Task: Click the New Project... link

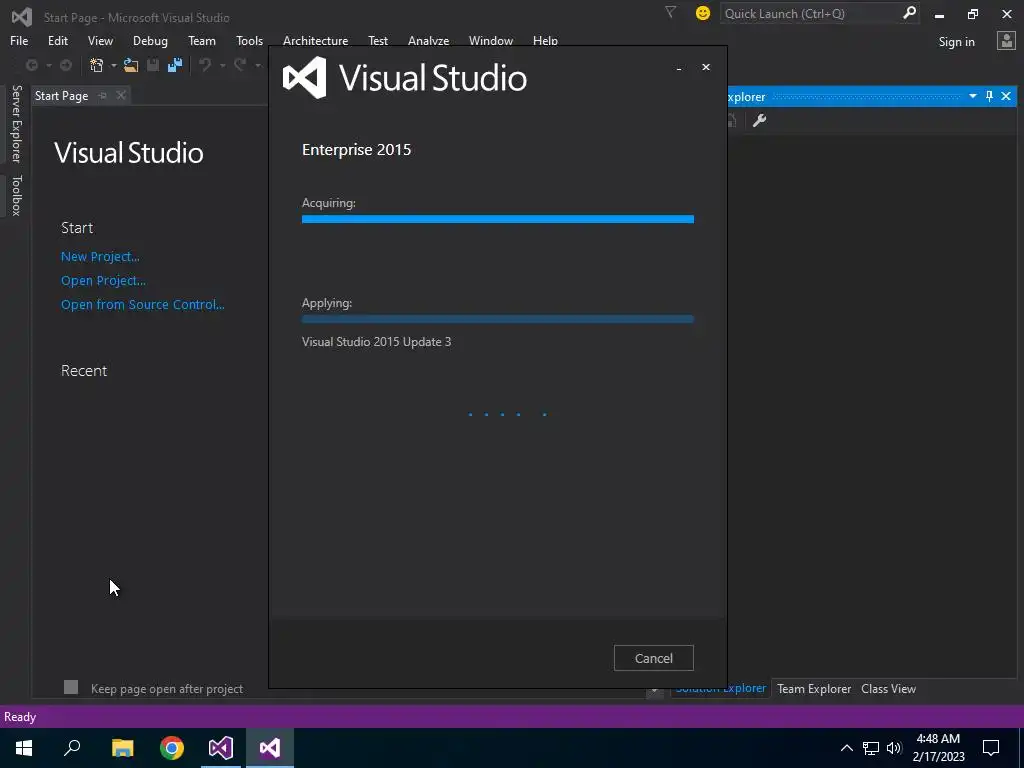Action: click(x=100, y=257)
